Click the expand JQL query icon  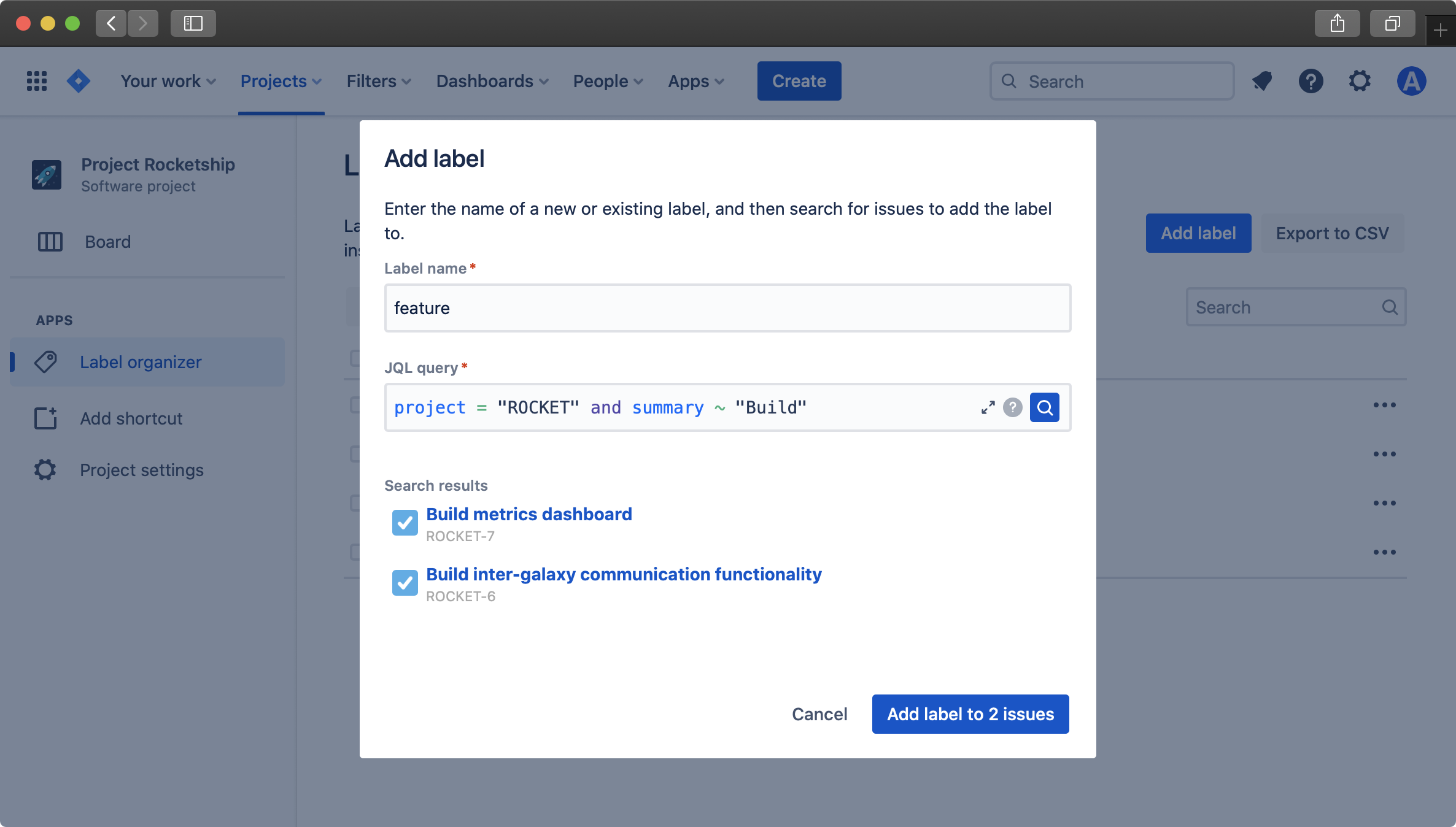point(988,407)
